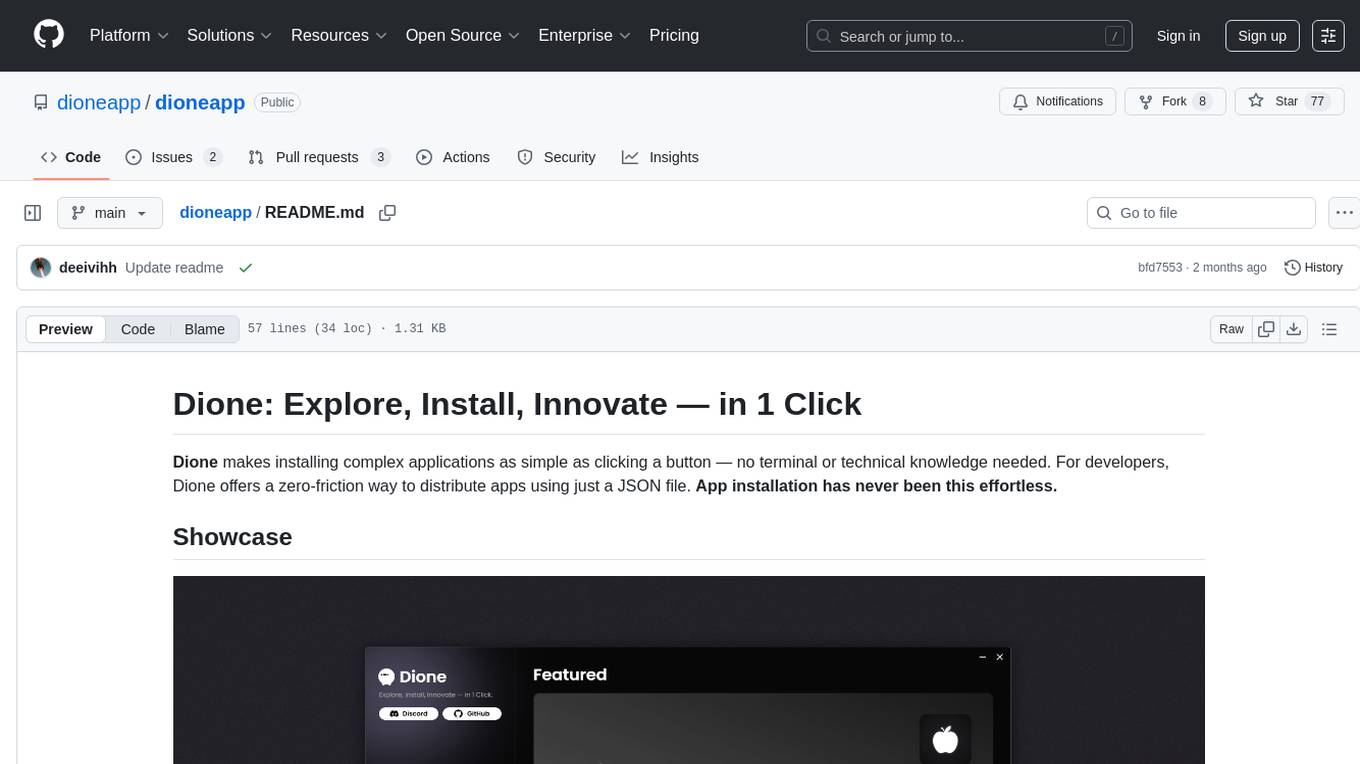Open the Pull requests tab
Image resolution: width=1360 pixels, height=764 pixels.
[x=318, y=157]
